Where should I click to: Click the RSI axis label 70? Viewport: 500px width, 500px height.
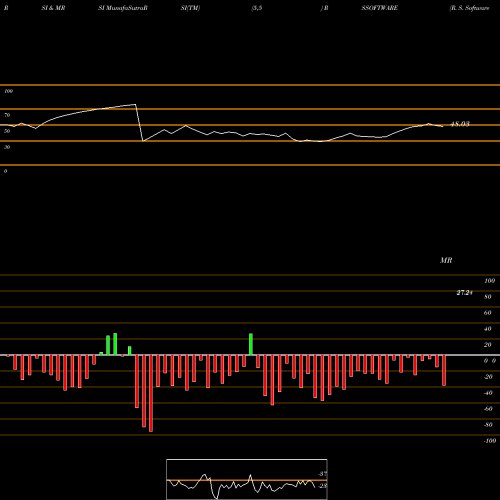coord(7,115)
